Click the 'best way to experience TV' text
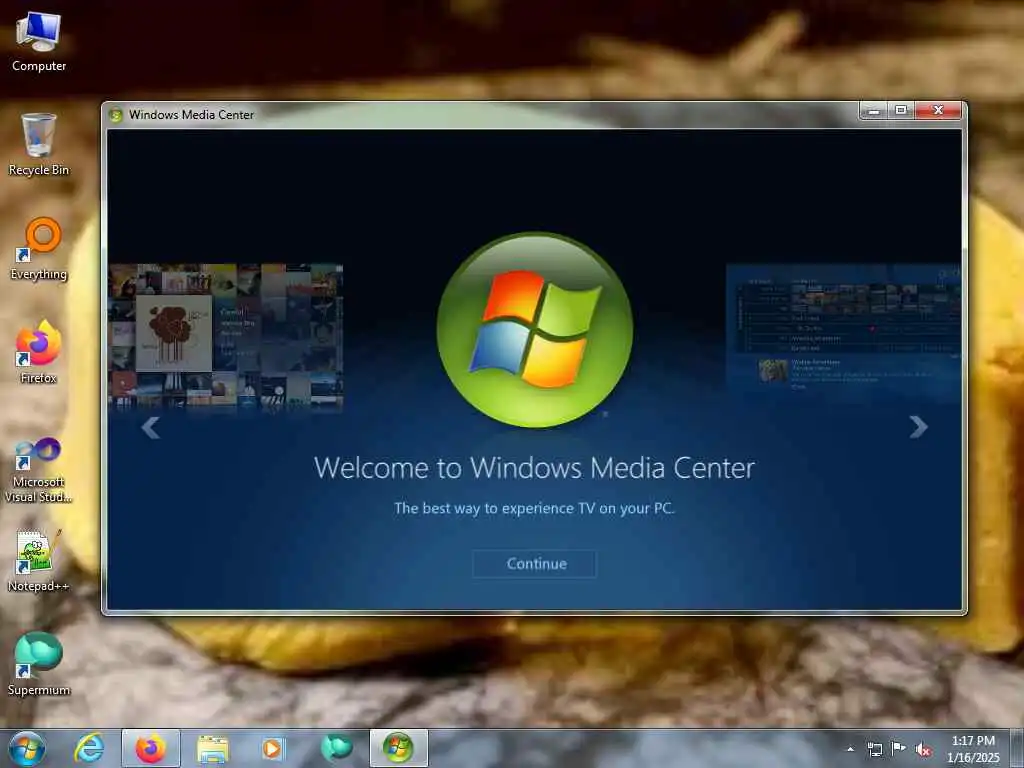 point(534,508)
